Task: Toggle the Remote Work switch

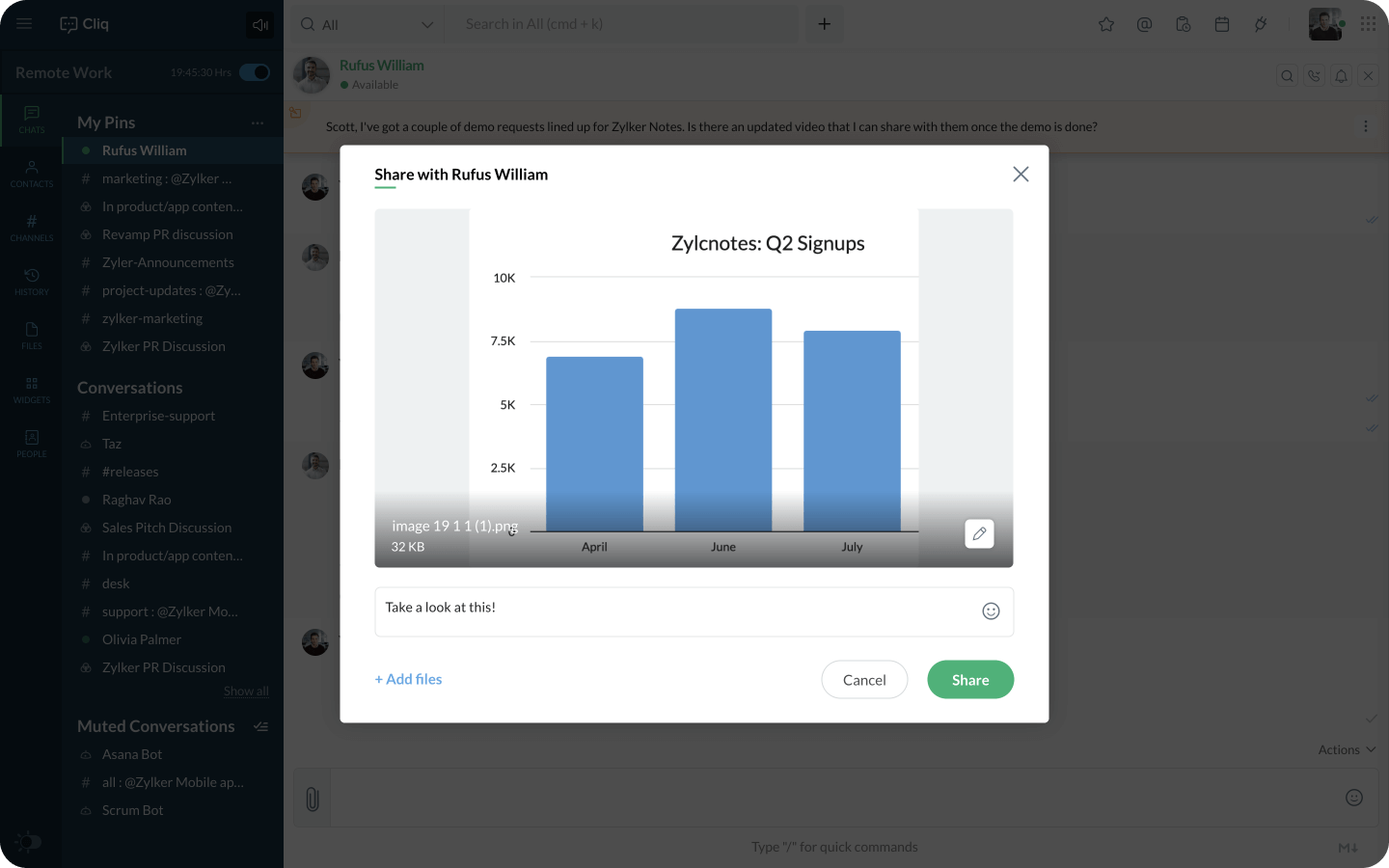Action: (255, 72)
